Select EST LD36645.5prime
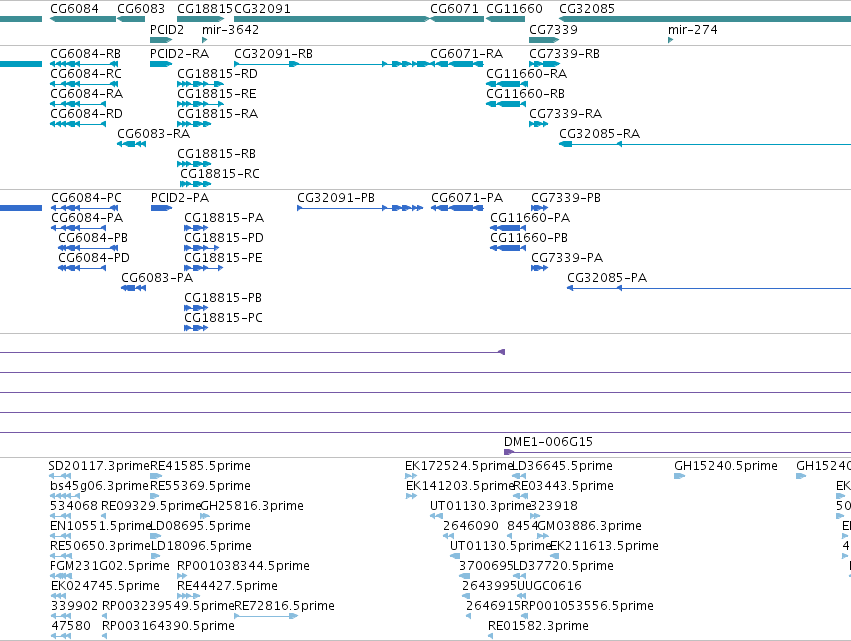The width and height of the screenshot is (851, 641). 562,466
